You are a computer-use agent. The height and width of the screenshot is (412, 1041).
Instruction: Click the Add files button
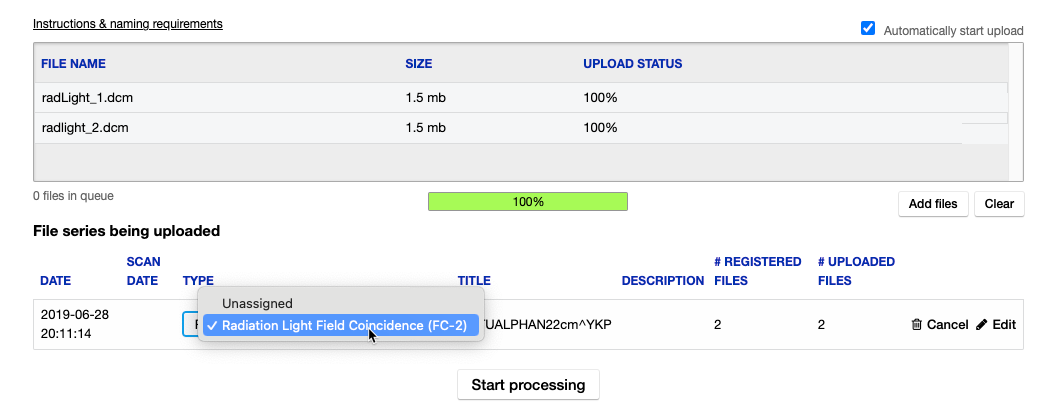933,204
